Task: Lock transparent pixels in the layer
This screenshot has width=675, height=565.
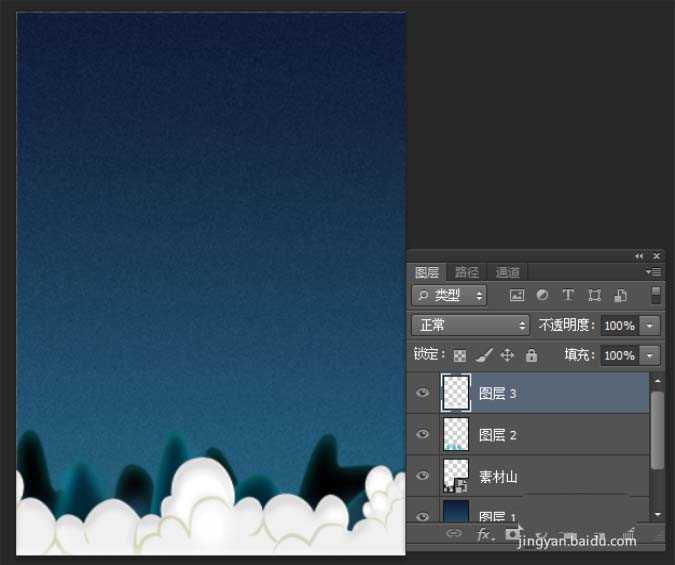Action: click(460, 355)
